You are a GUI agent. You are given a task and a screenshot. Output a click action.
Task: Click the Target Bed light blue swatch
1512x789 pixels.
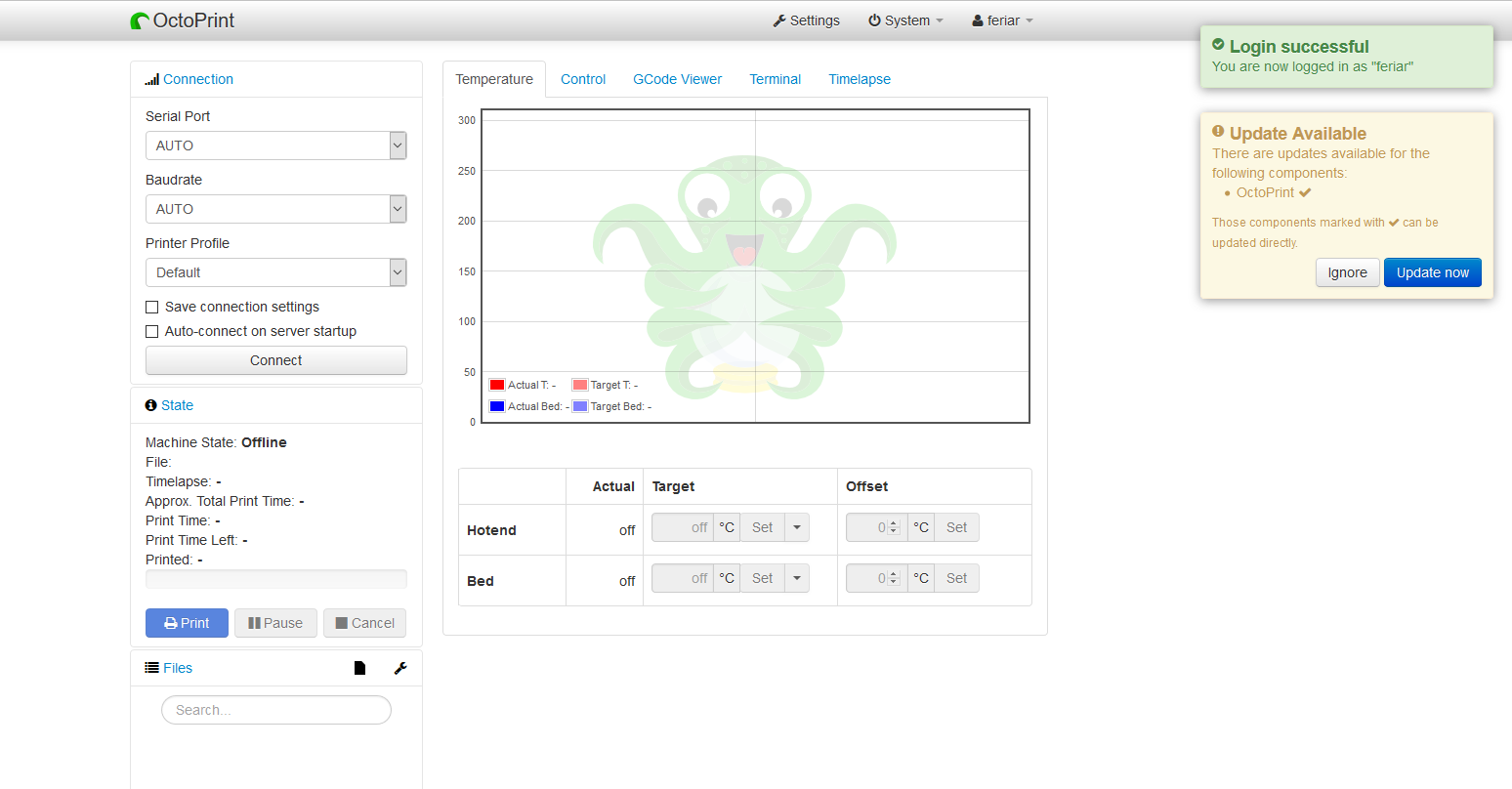(x=580, y=406)
